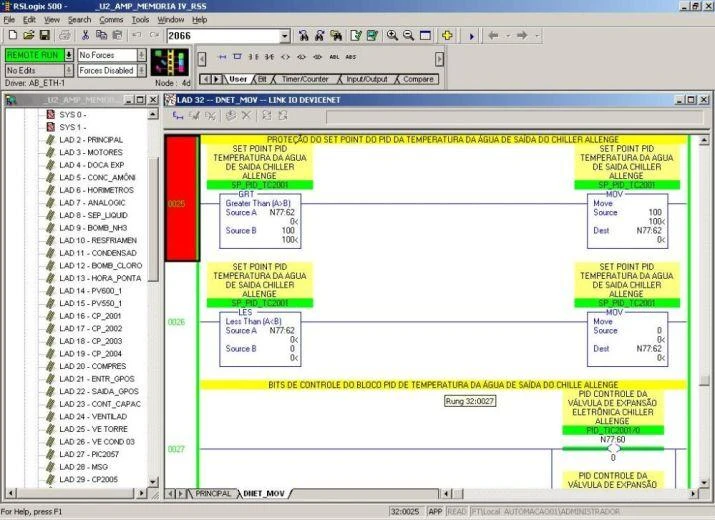Select SYS 0 in project tree

73,115
